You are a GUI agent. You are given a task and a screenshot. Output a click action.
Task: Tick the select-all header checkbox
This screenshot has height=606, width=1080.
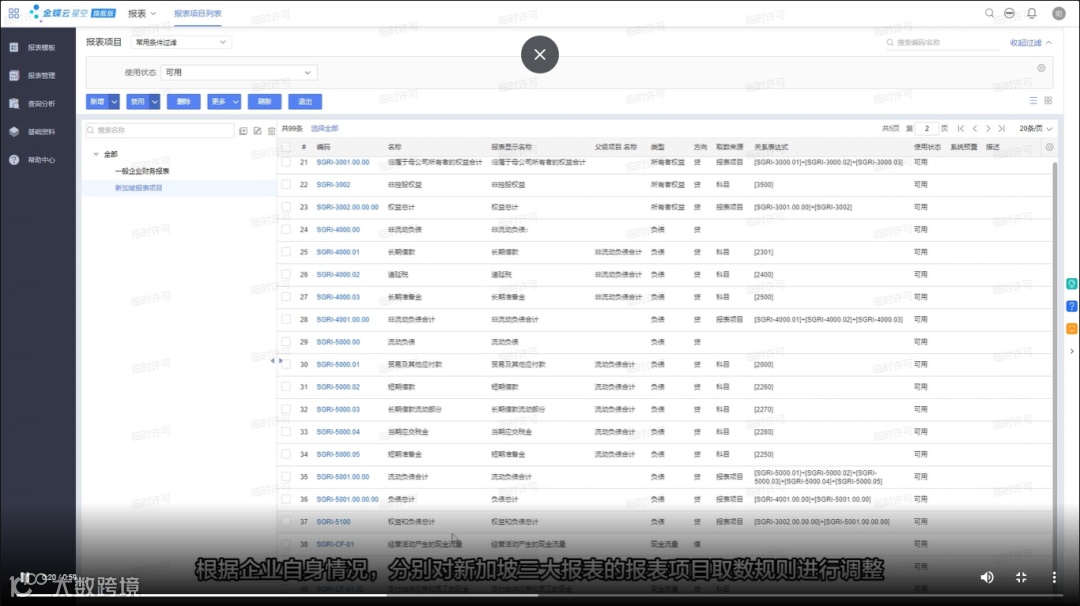(x=286, y=147)
